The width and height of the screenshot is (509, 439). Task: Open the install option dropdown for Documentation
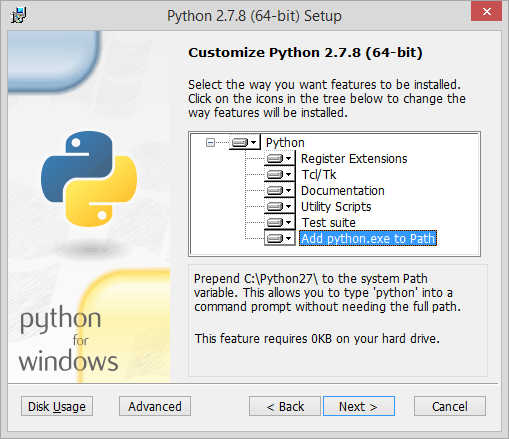280,190
